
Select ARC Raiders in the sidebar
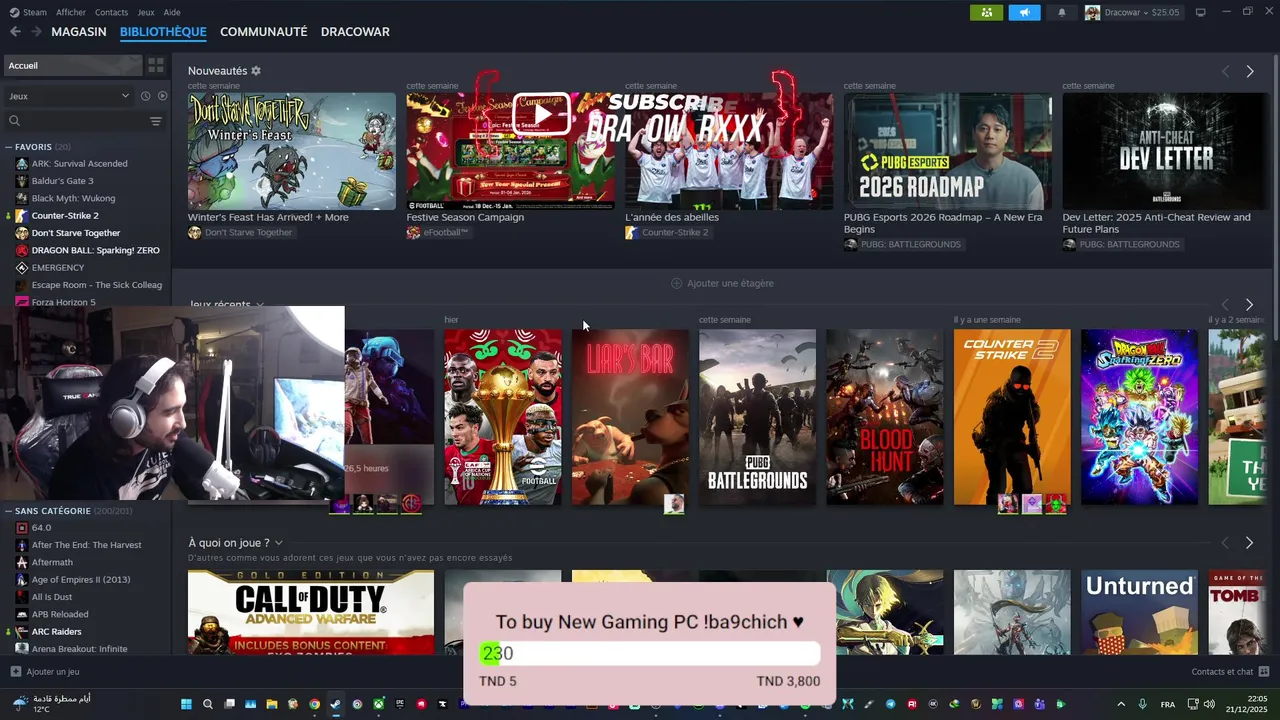click(56, 632)
